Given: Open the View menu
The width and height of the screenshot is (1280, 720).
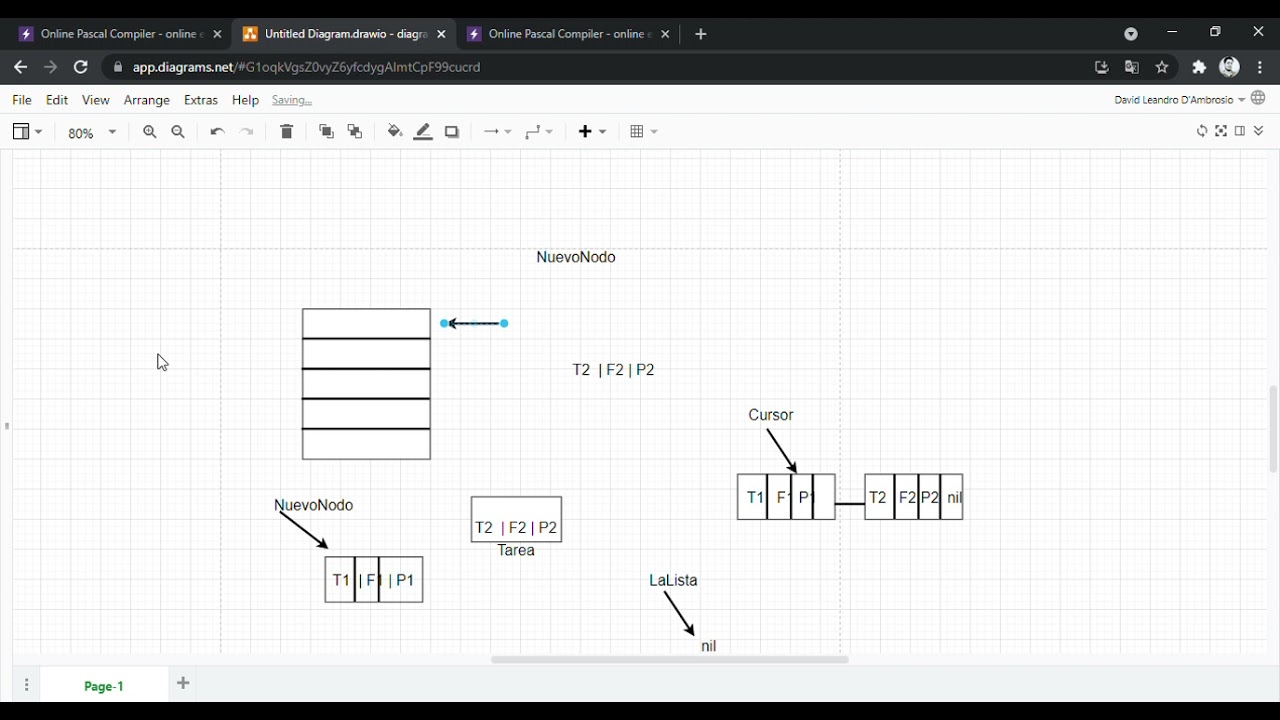Looking at the screenshot, I should (96, 100).
